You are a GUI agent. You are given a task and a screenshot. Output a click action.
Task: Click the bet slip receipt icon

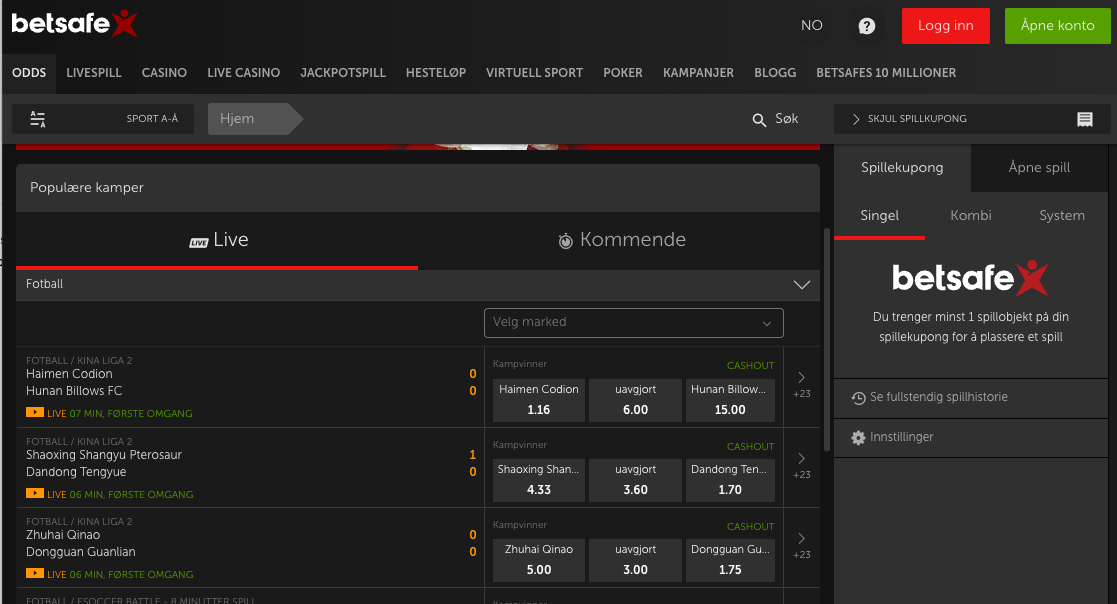[x=1085, y=119]
